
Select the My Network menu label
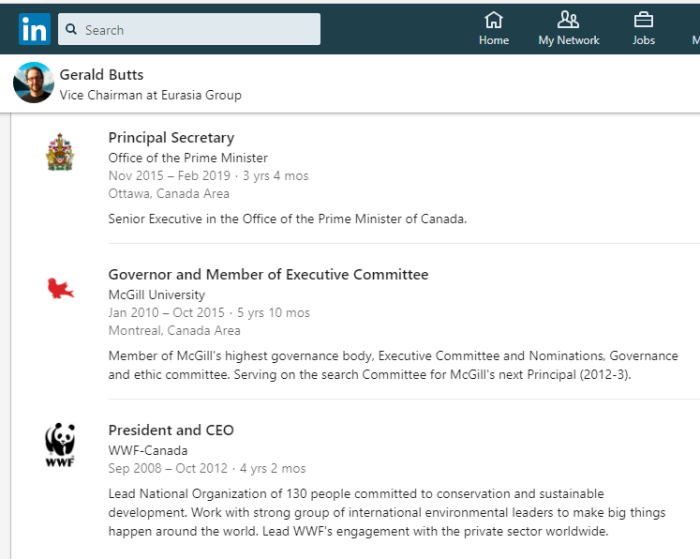[x=568, y=40]
